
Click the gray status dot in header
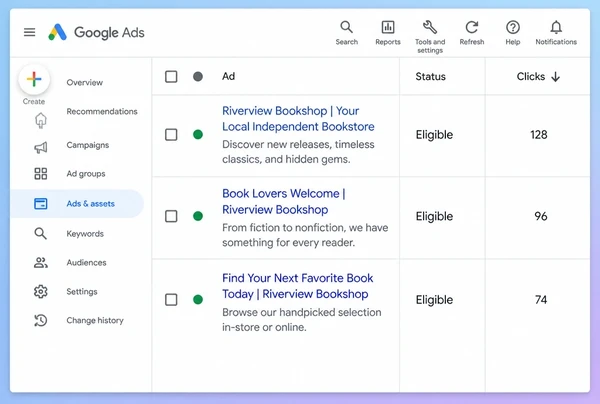(198, 77)
